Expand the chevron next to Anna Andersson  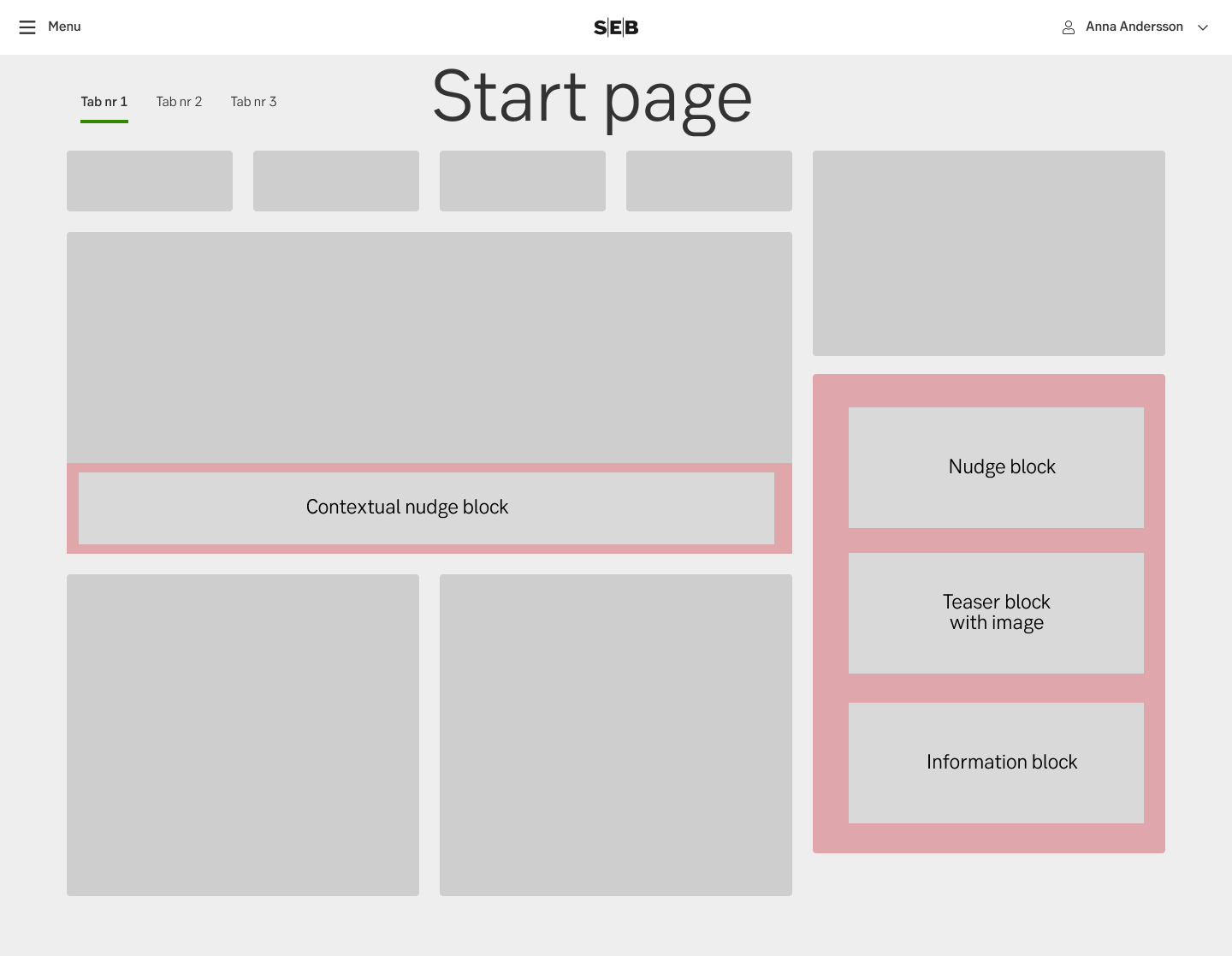pyautogui.click(x=1203, y=27)
